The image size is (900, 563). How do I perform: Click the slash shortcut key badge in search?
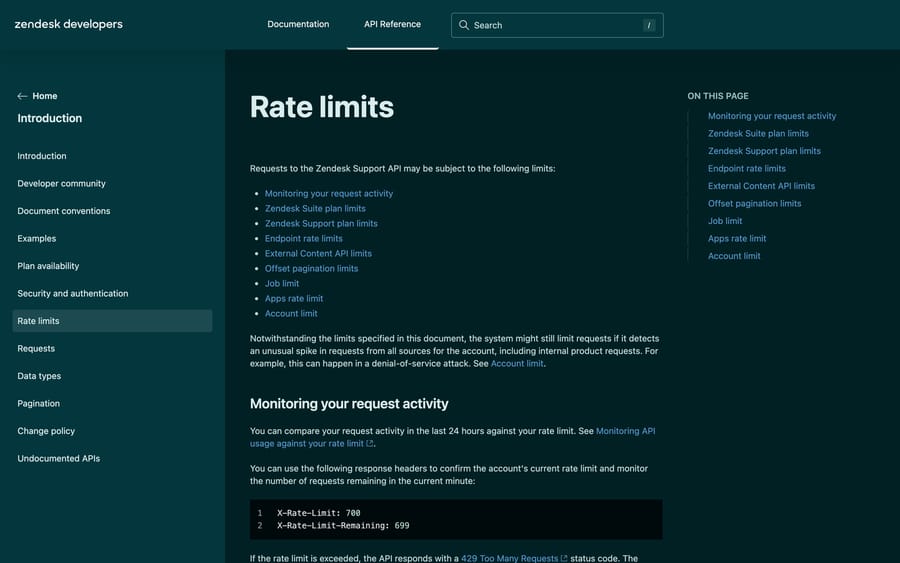[x=649, y=25]
